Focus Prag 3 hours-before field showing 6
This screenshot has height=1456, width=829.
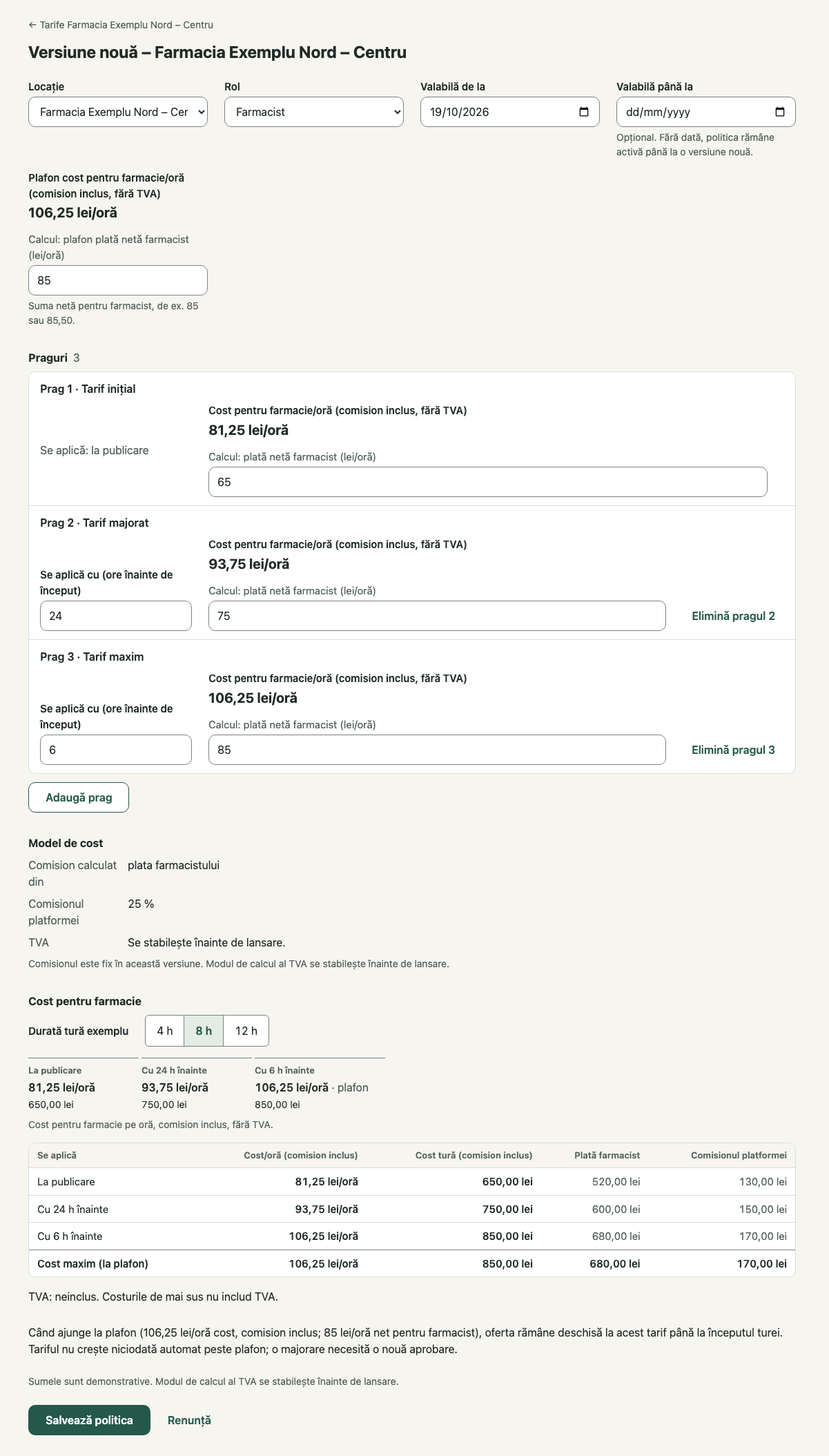point(116,750)
